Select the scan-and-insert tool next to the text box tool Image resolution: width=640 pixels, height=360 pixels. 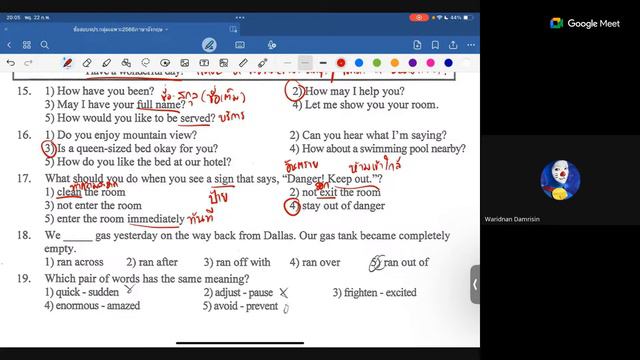coord(224,63)
